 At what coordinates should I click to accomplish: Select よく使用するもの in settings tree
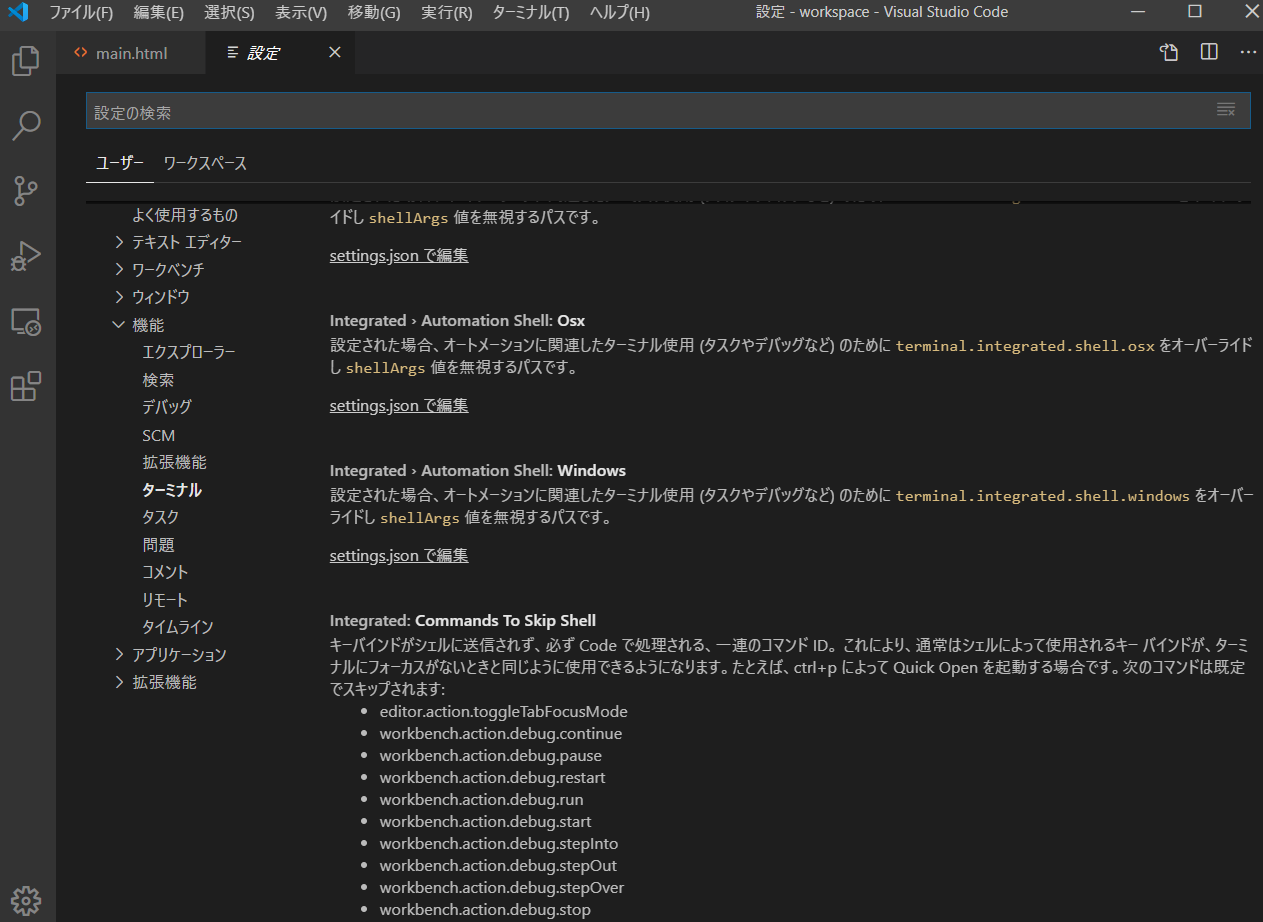click(185, 215)
